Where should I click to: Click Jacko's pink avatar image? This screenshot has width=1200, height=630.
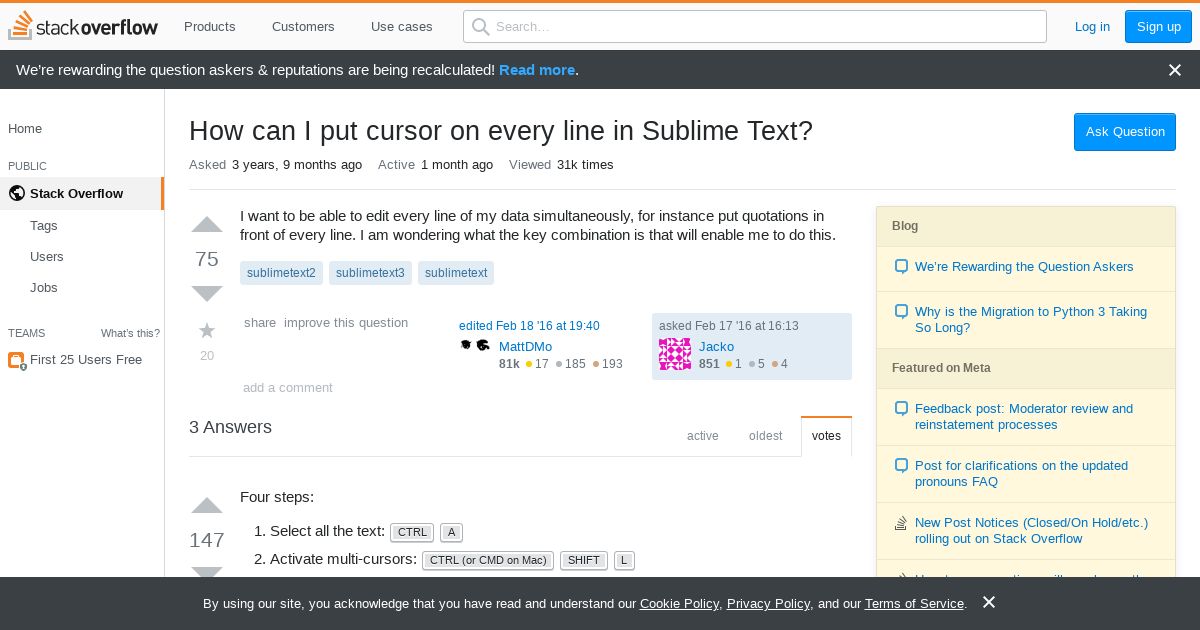(x=675, y=354)
